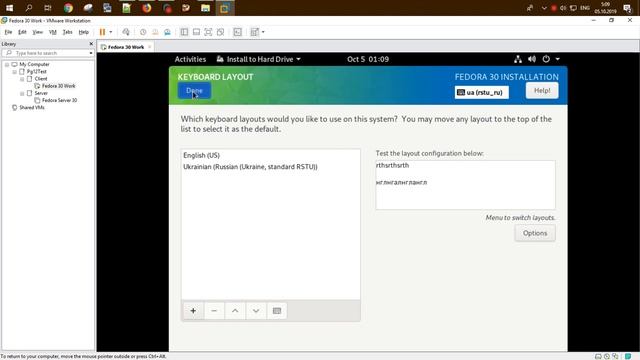Image resolution: width=640 pixels, height=360 pixels.
Task: Open File Explorer from the taskbar
Action: pos(205,8)
